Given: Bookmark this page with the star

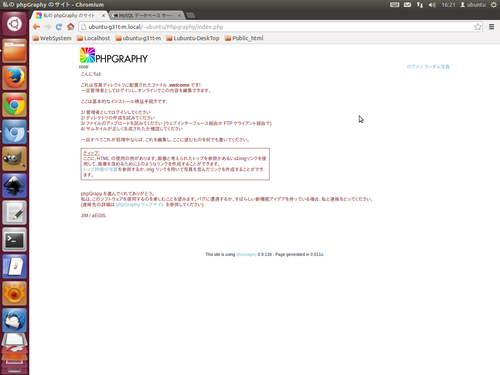Looking at the screenshot, I should click(x=478, y=27).
